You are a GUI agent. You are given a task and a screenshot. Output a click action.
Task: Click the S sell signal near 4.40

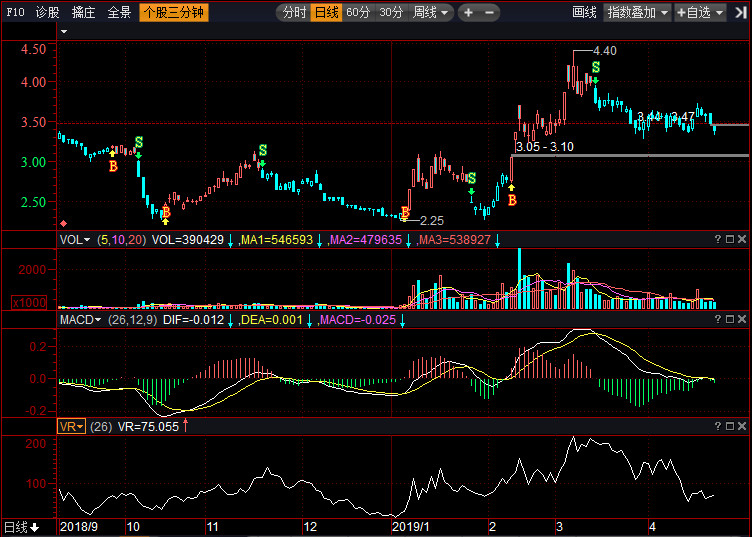596,67
